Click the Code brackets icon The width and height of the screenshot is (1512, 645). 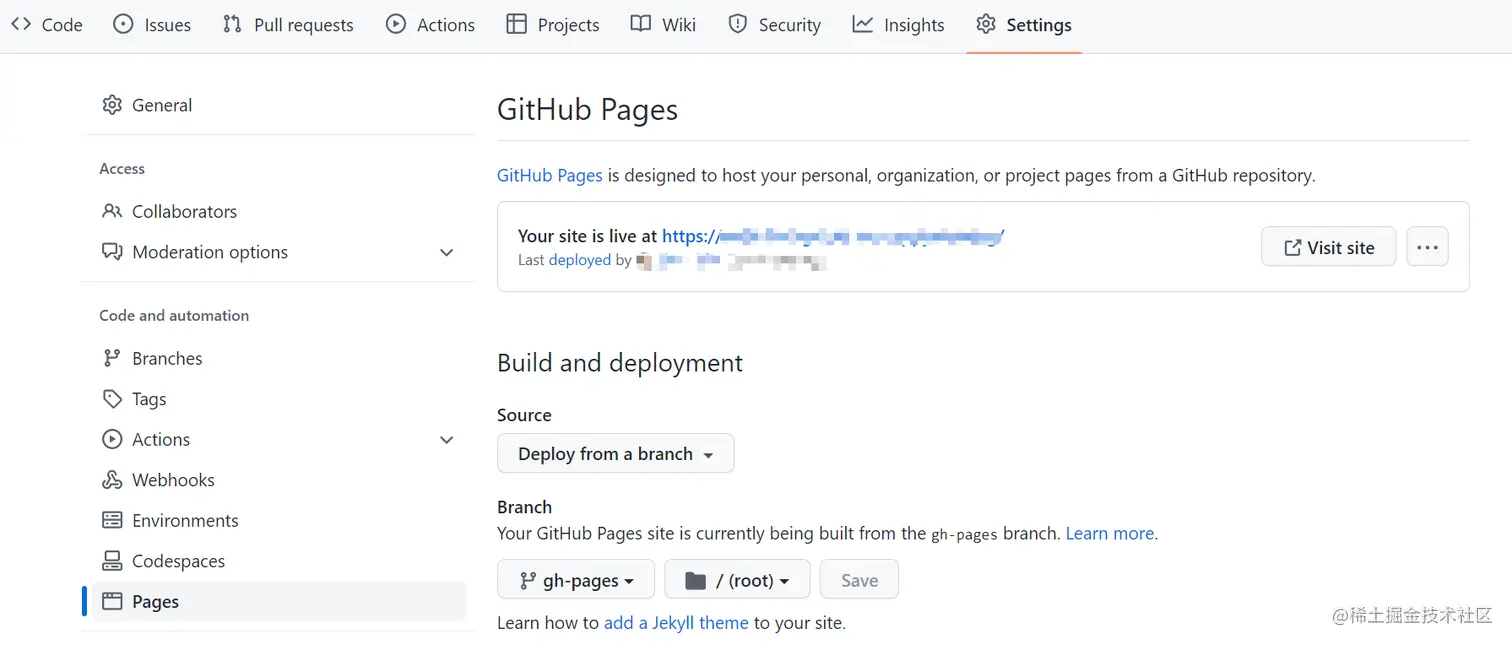pyautogui.click(x=21, y=24)
